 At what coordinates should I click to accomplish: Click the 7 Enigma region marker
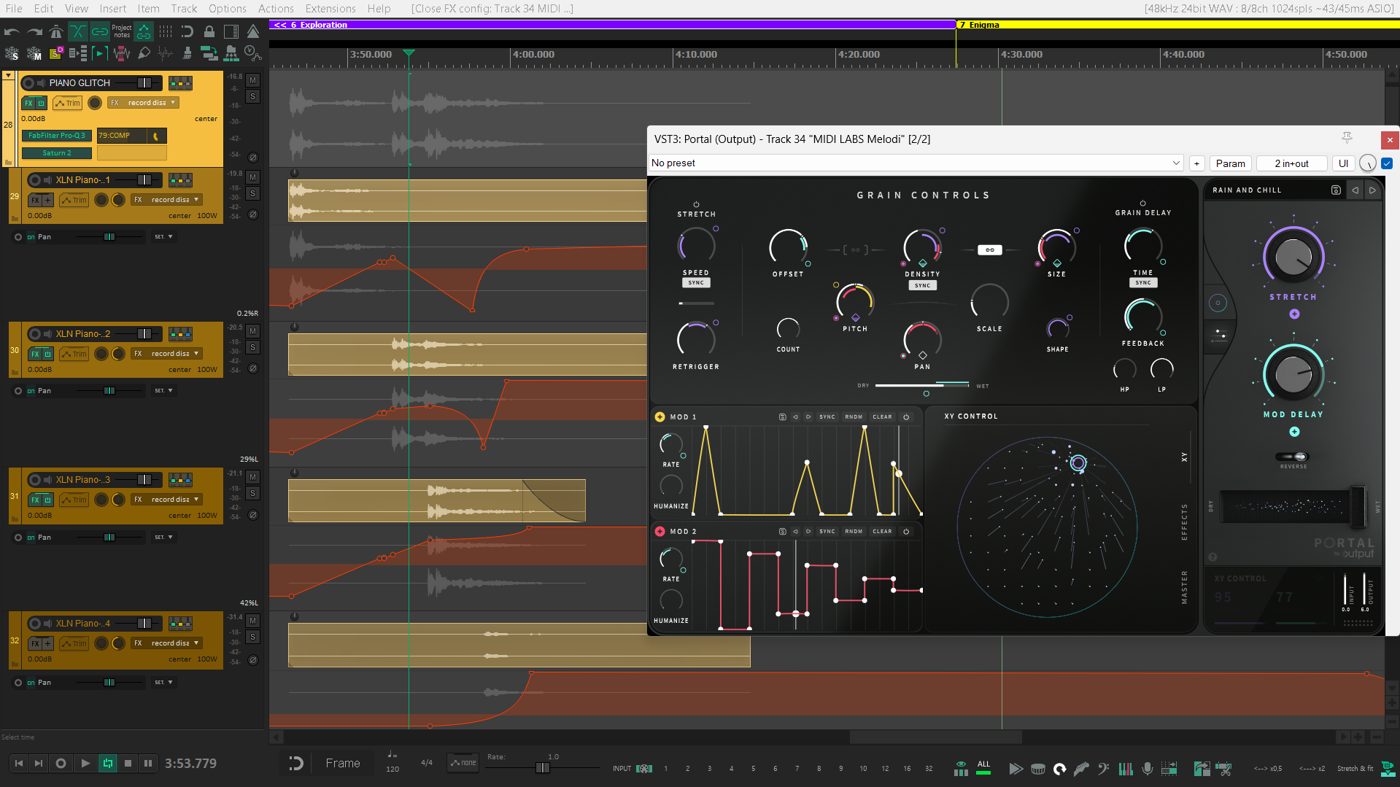(x=979, y=24)
